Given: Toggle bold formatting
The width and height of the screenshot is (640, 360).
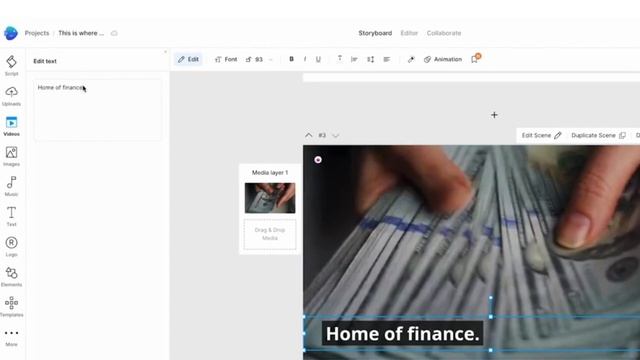Looking at the screenshot, I should click(x=291, y=59).
